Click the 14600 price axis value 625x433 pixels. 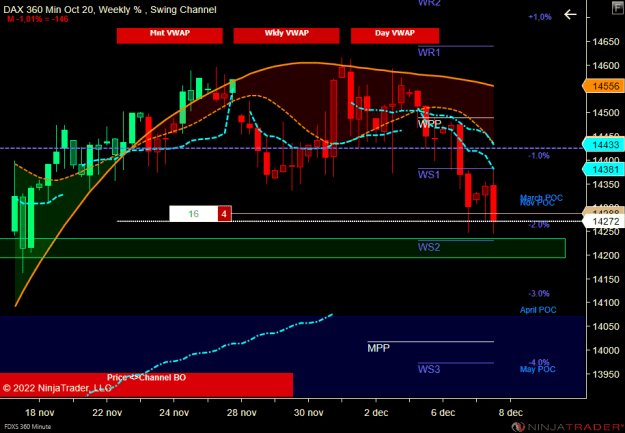coord(606,66)
